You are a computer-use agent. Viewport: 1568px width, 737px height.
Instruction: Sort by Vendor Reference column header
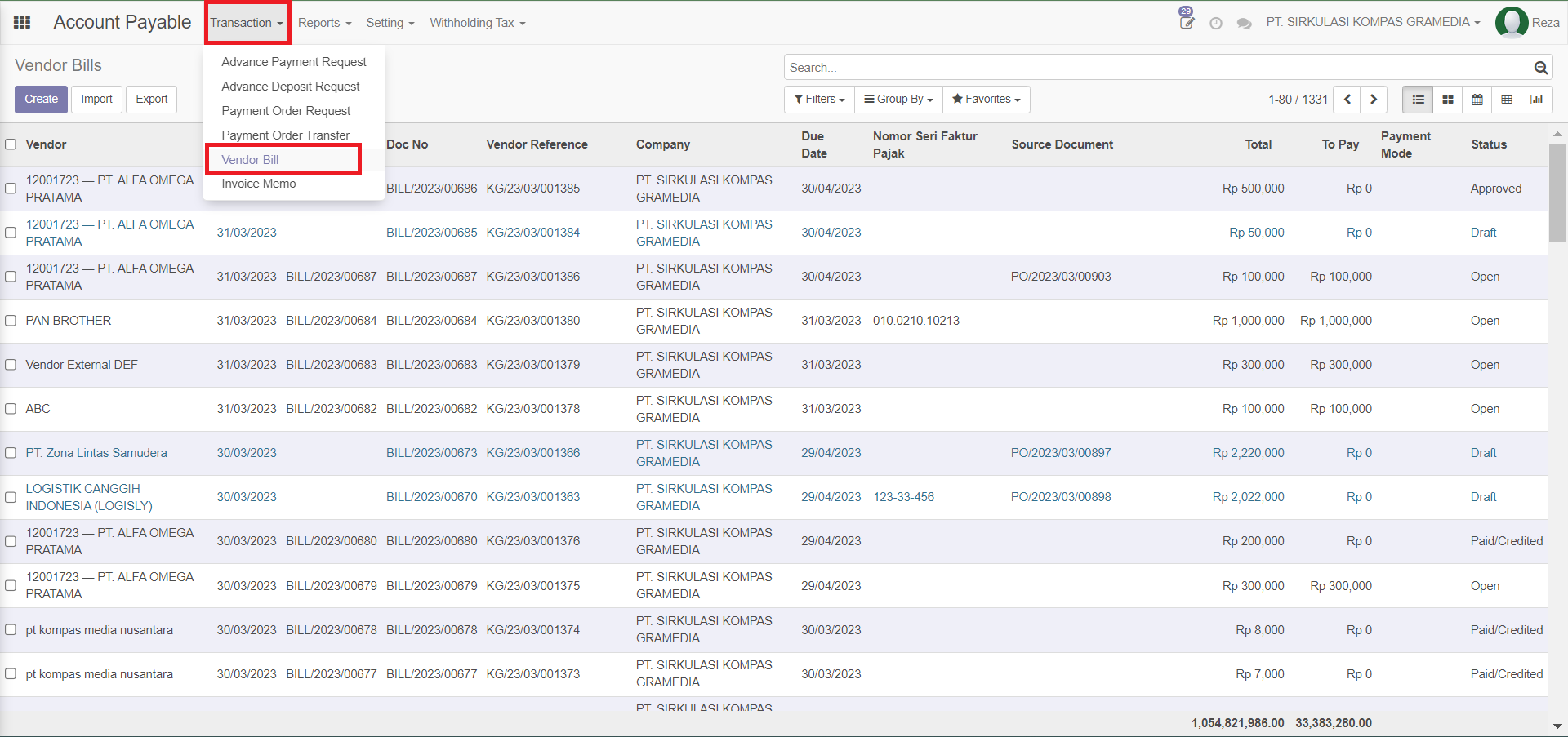pyautogui.click(x=537, y=144)
